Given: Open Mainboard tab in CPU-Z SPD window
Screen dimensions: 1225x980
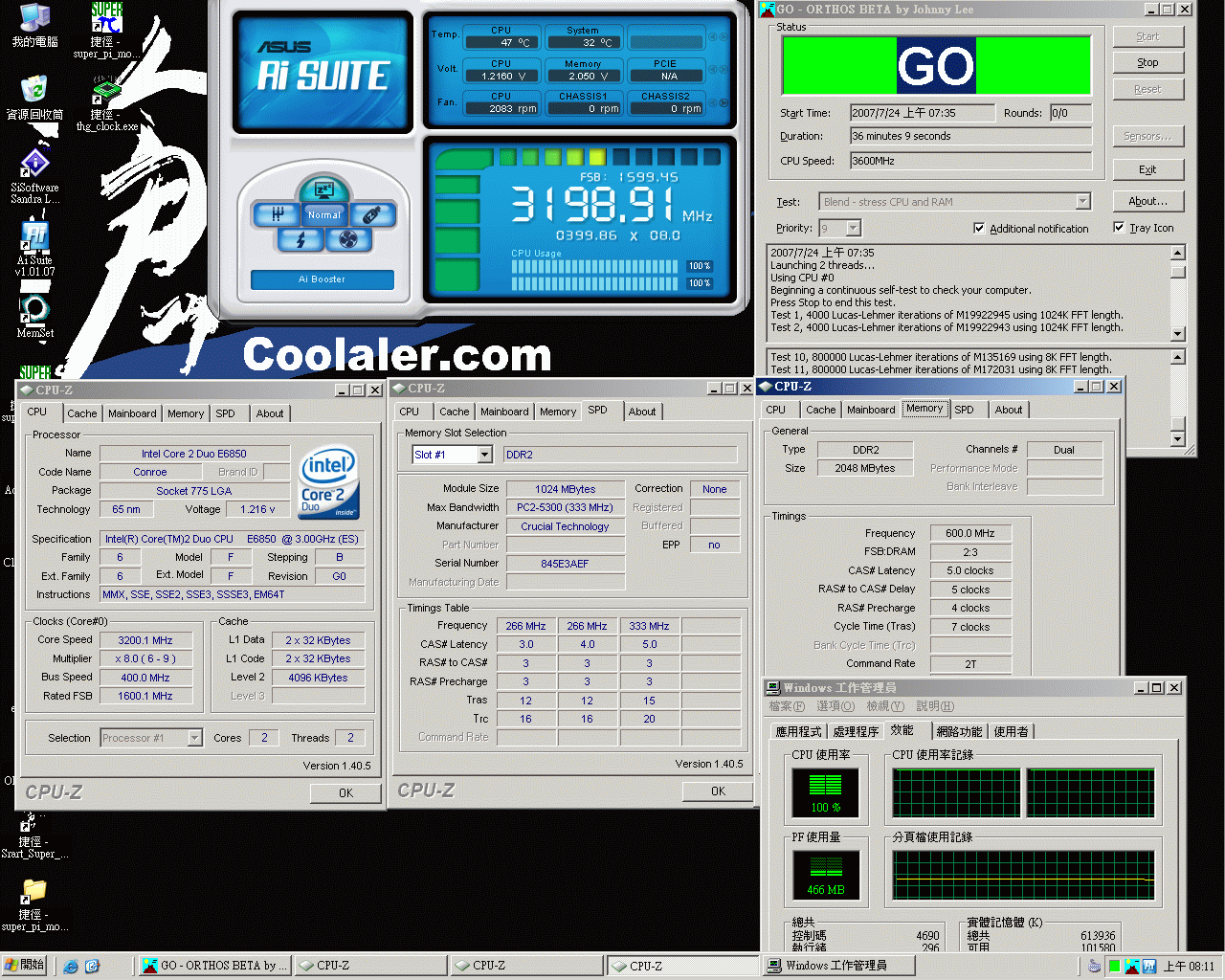Looking at the screenshot, I should pyautogui.click(x=504, y=412).
